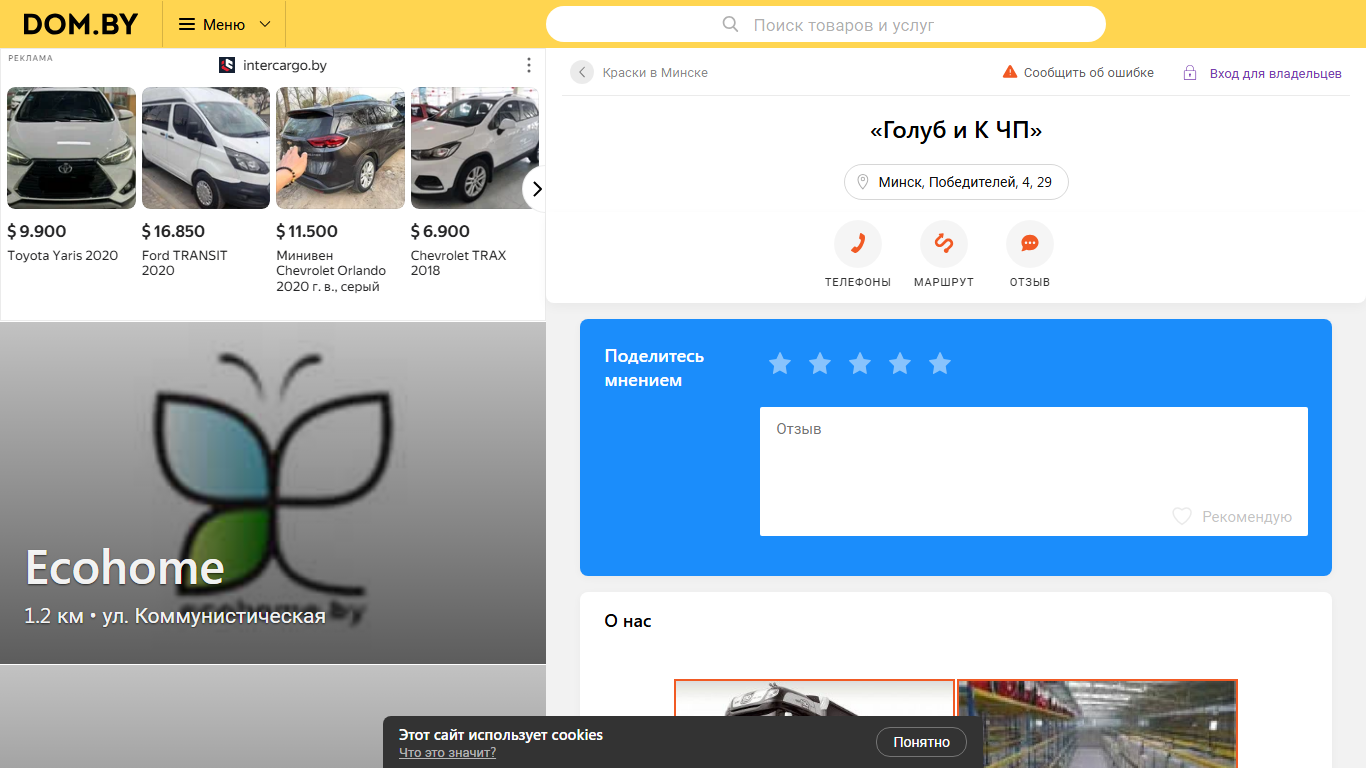Focus the Поиск товаров и услуг search field
The image size is (1366, 768).
tap(826, 24)
